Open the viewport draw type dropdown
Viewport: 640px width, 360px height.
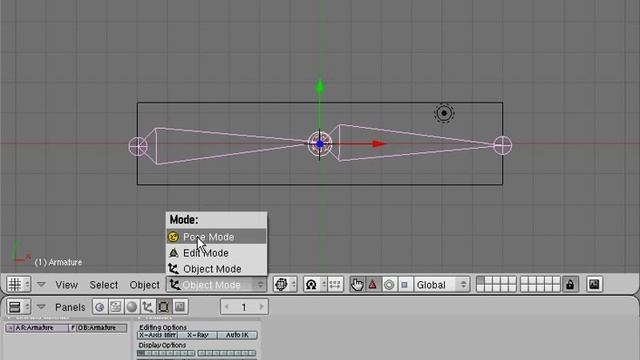point(285,284)
